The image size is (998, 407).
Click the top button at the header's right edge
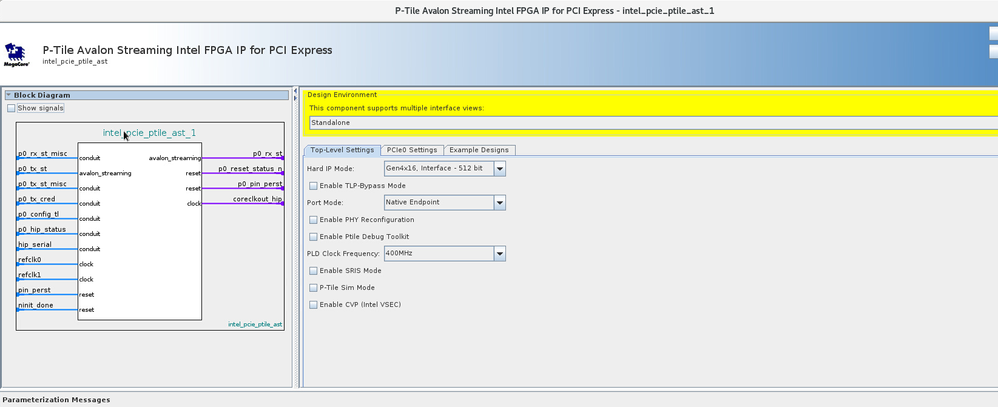point(994,33)
